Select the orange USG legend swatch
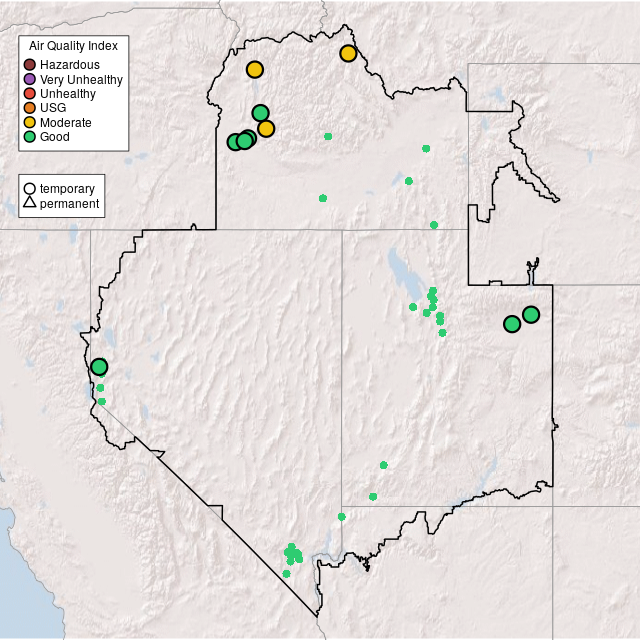Screen dimensions: 640x640 30,107
